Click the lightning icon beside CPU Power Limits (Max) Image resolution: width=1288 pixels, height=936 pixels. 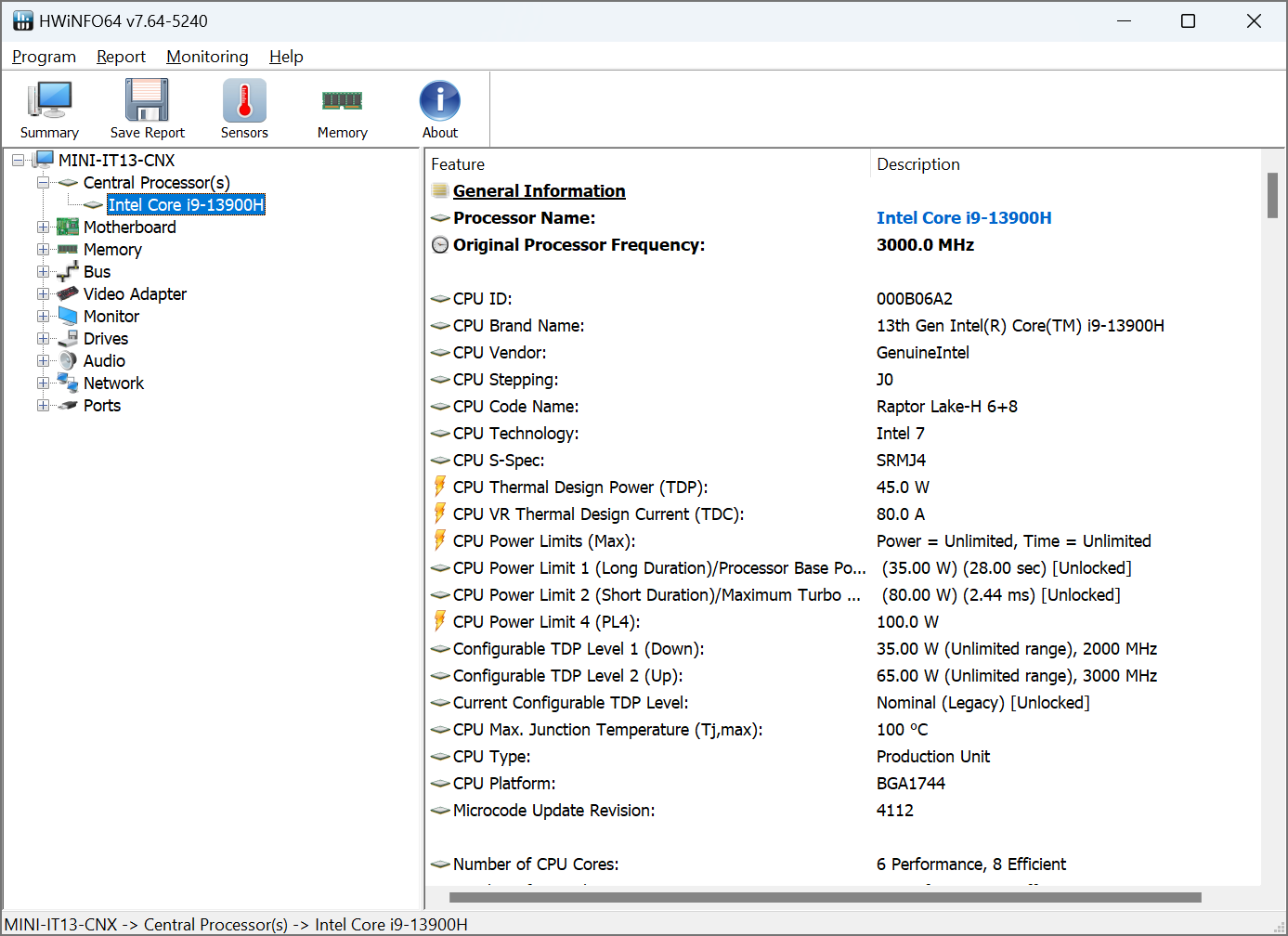click(440, 540)
